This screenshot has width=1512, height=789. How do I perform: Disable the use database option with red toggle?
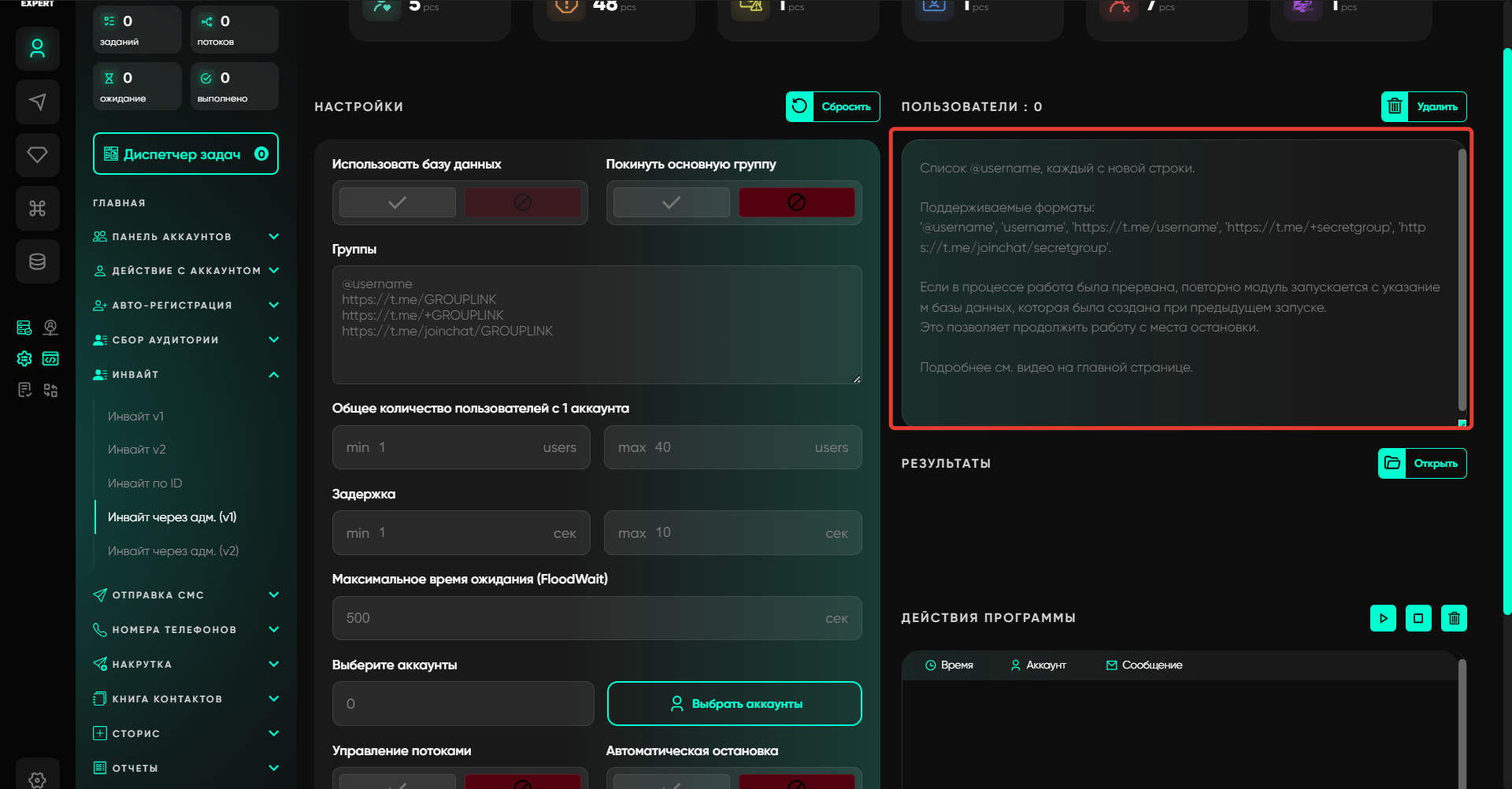(522, 202)
